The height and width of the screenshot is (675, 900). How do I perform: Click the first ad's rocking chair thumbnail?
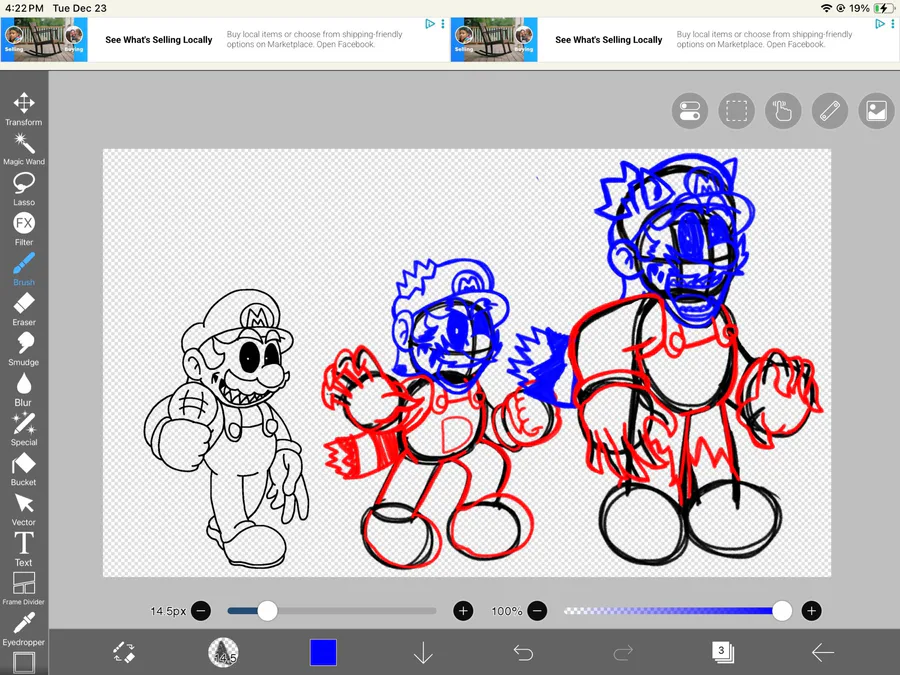click(44, 40)
